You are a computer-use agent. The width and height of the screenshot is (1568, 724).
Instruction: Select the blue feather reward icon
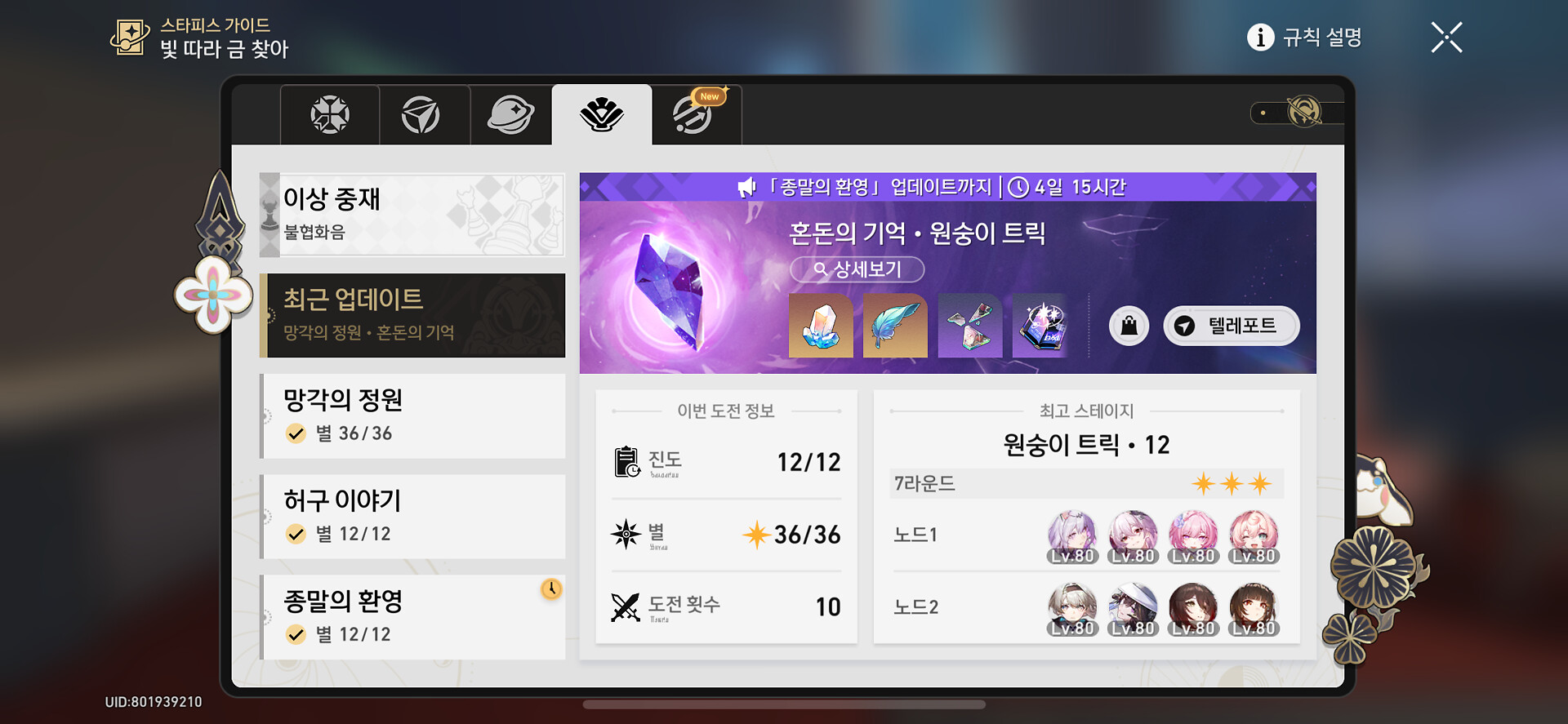pyautogui.click(x=895, y=326)
